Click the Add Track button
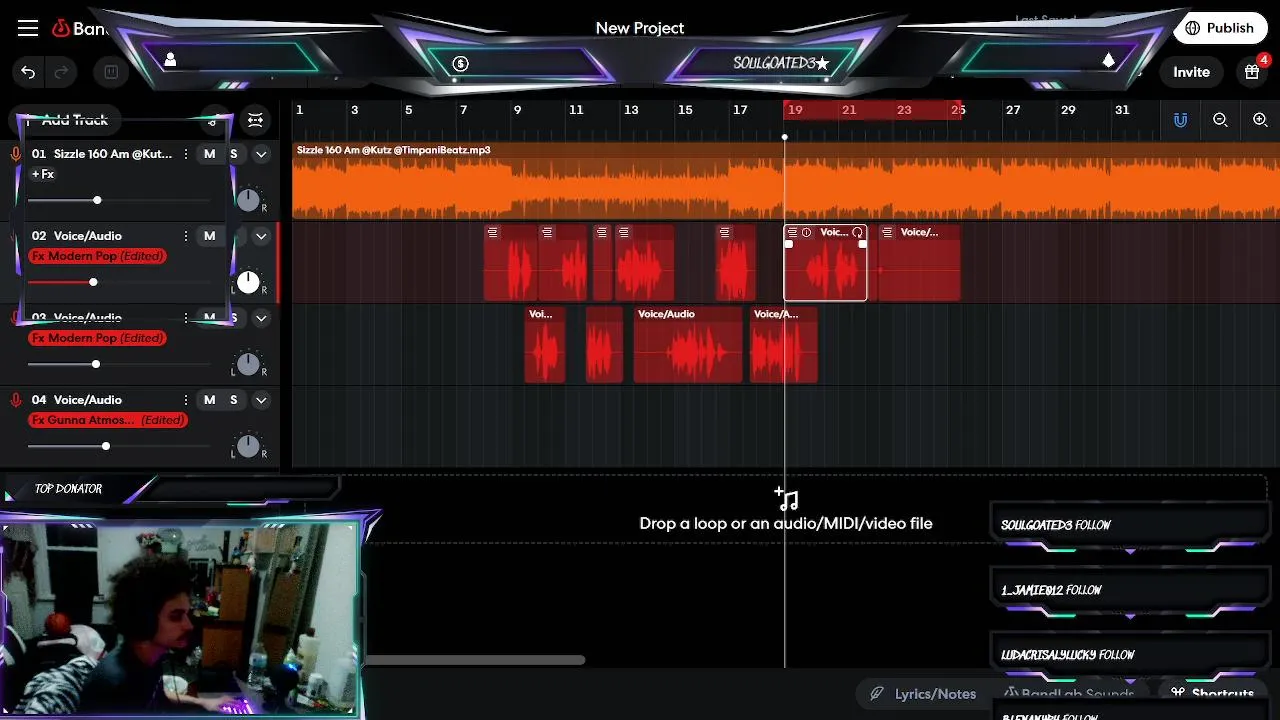This screenshot has height=720, width=1280. tap(66, 120)
